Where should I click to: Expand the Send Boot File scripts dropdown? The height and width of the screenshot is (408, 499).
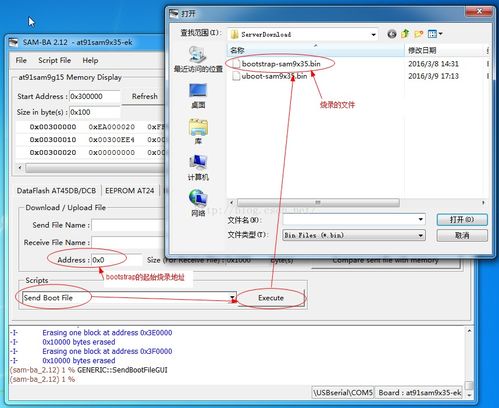click(x=232, y=297)
